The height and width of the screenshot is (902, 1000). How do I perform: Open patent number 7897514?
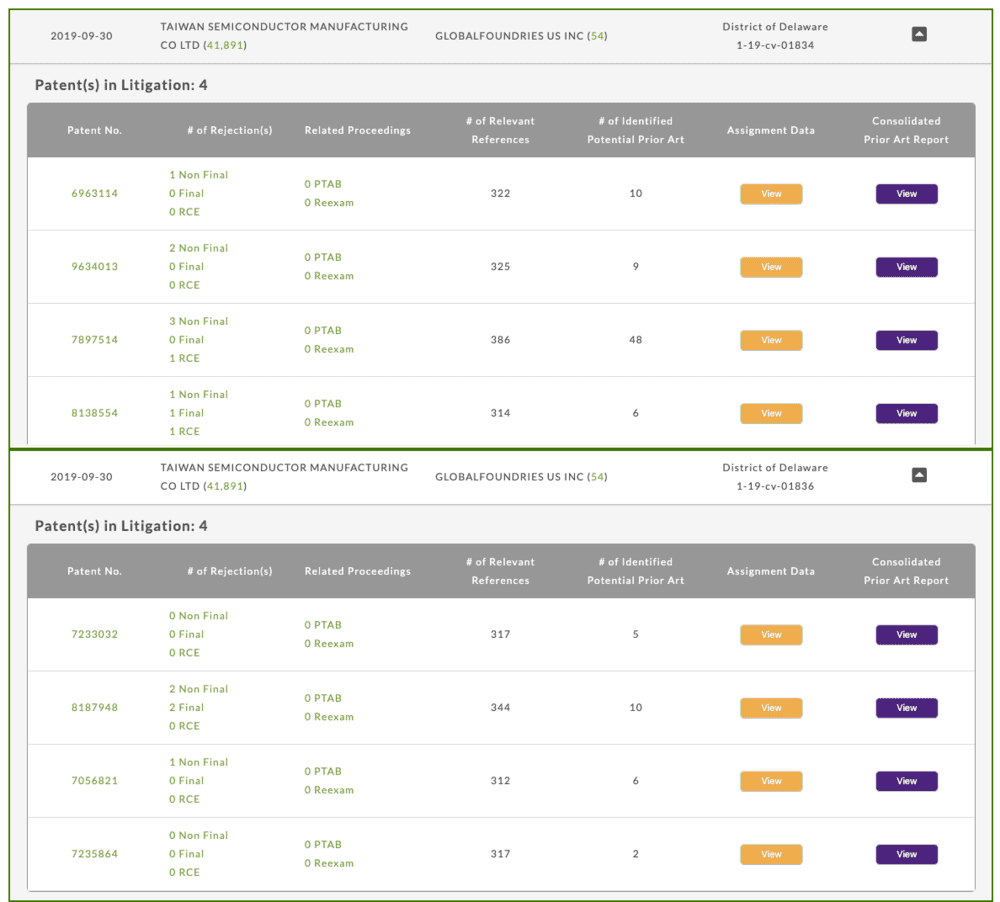[x=94, y=340]
